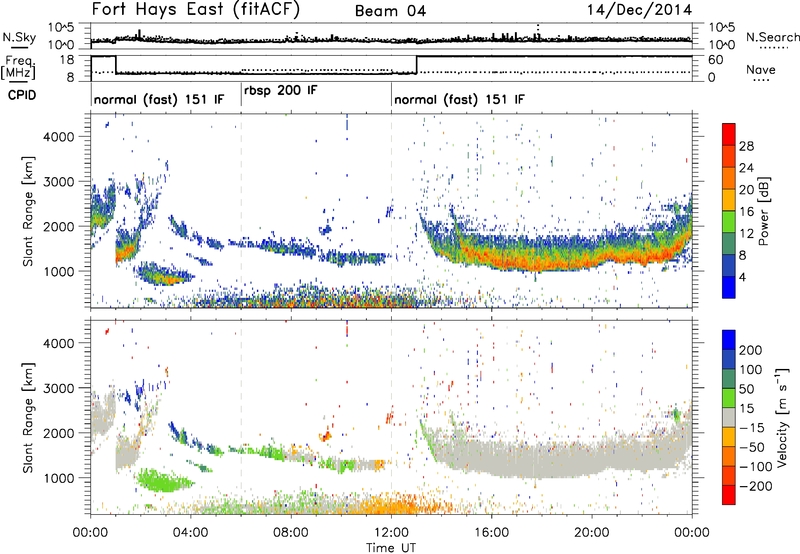Select the 'rbsp 200 IF' CPID text
The width and height of the screenshot is (800, 554).
pyautogui.click(x=281, y=91)
